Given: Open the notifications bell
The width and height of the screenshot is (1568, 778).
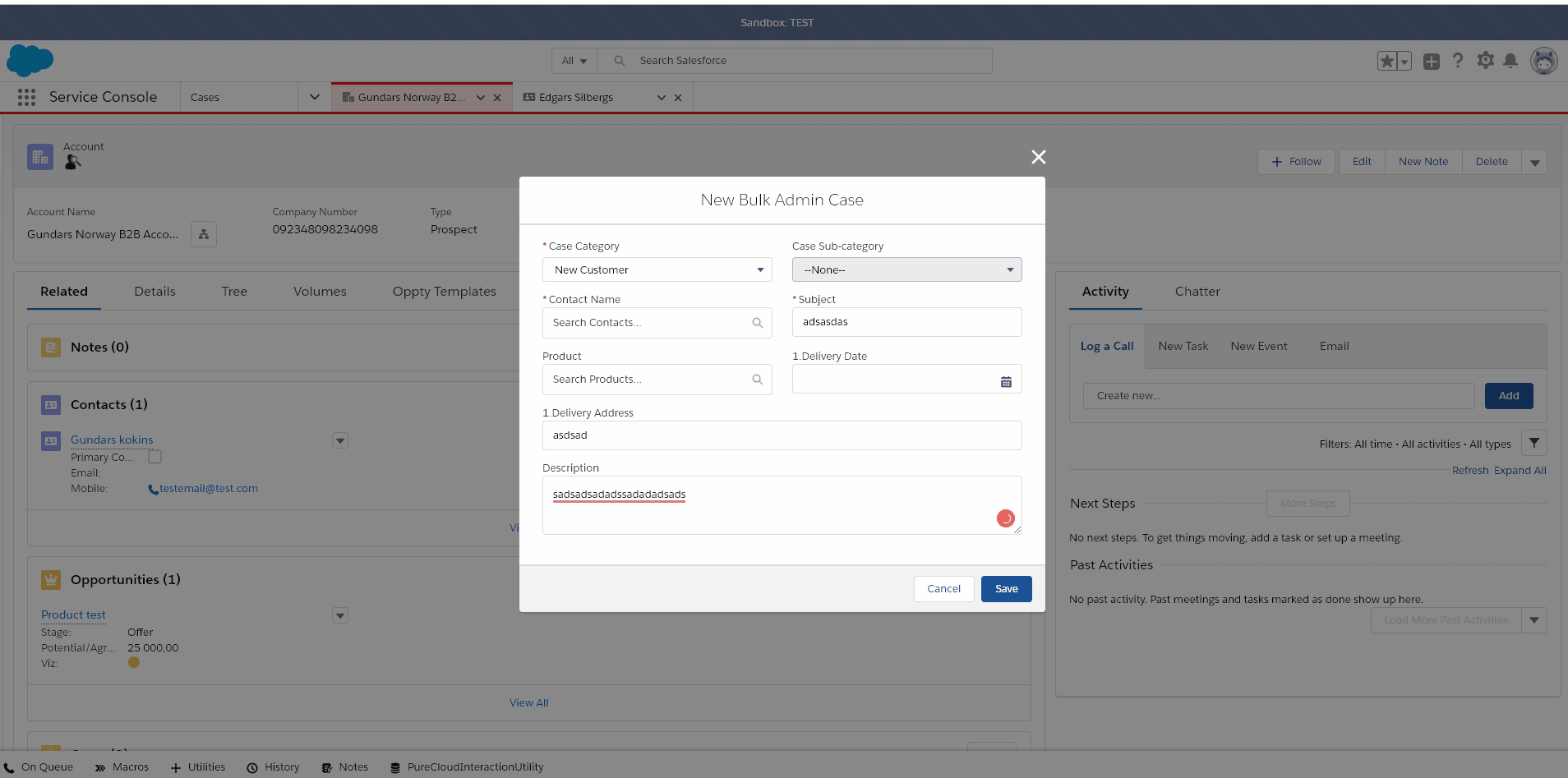Looking at the screenshot, I should pos(1511,60).
